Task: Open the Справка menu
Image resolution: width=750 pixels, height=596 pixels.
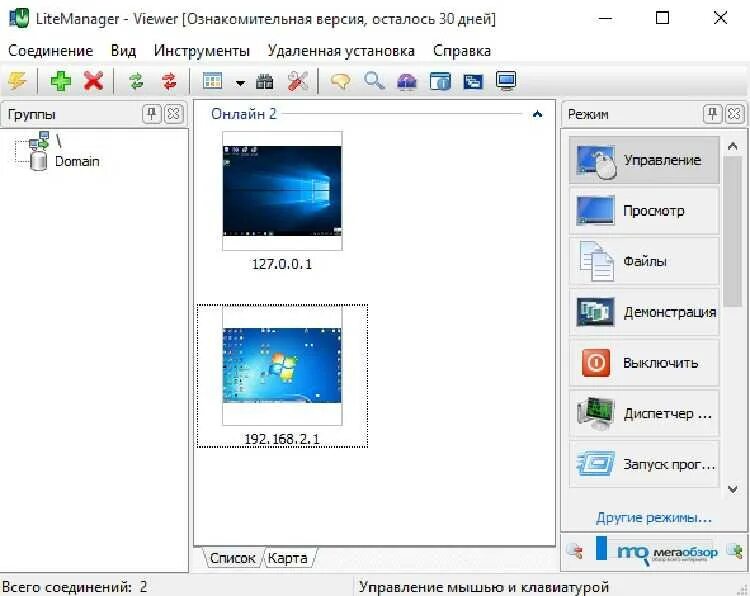Action: tap(462, 51)
